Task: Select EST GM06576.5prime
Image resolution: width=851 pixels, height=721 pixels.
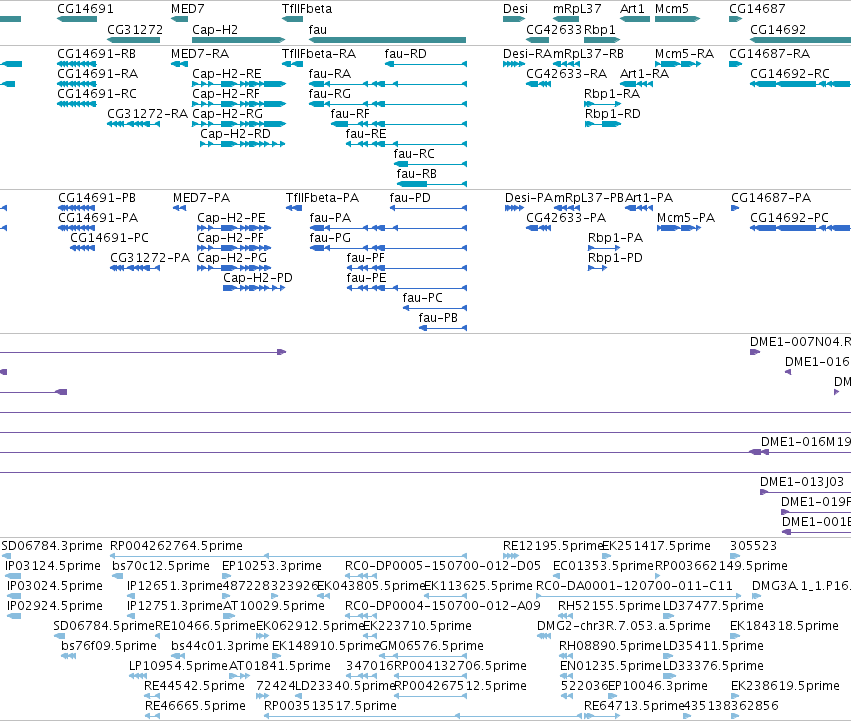Action: click(x=421, y=656)
